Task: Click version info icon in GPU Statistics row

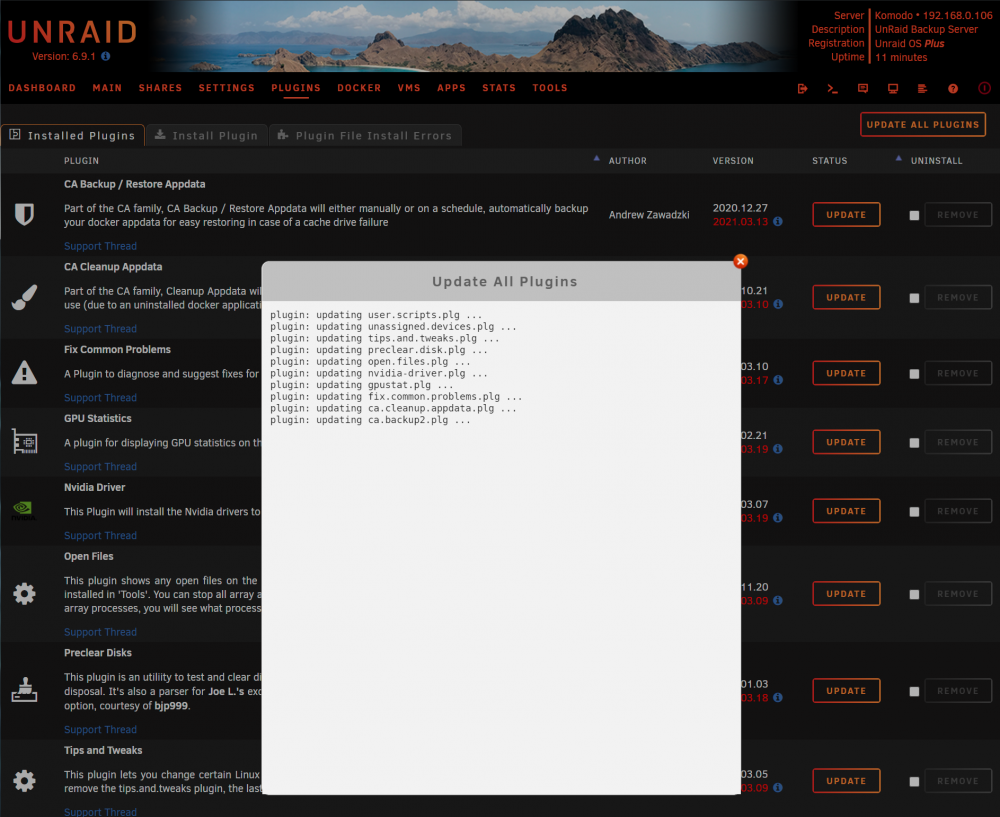Action: [x=778, y=449]
